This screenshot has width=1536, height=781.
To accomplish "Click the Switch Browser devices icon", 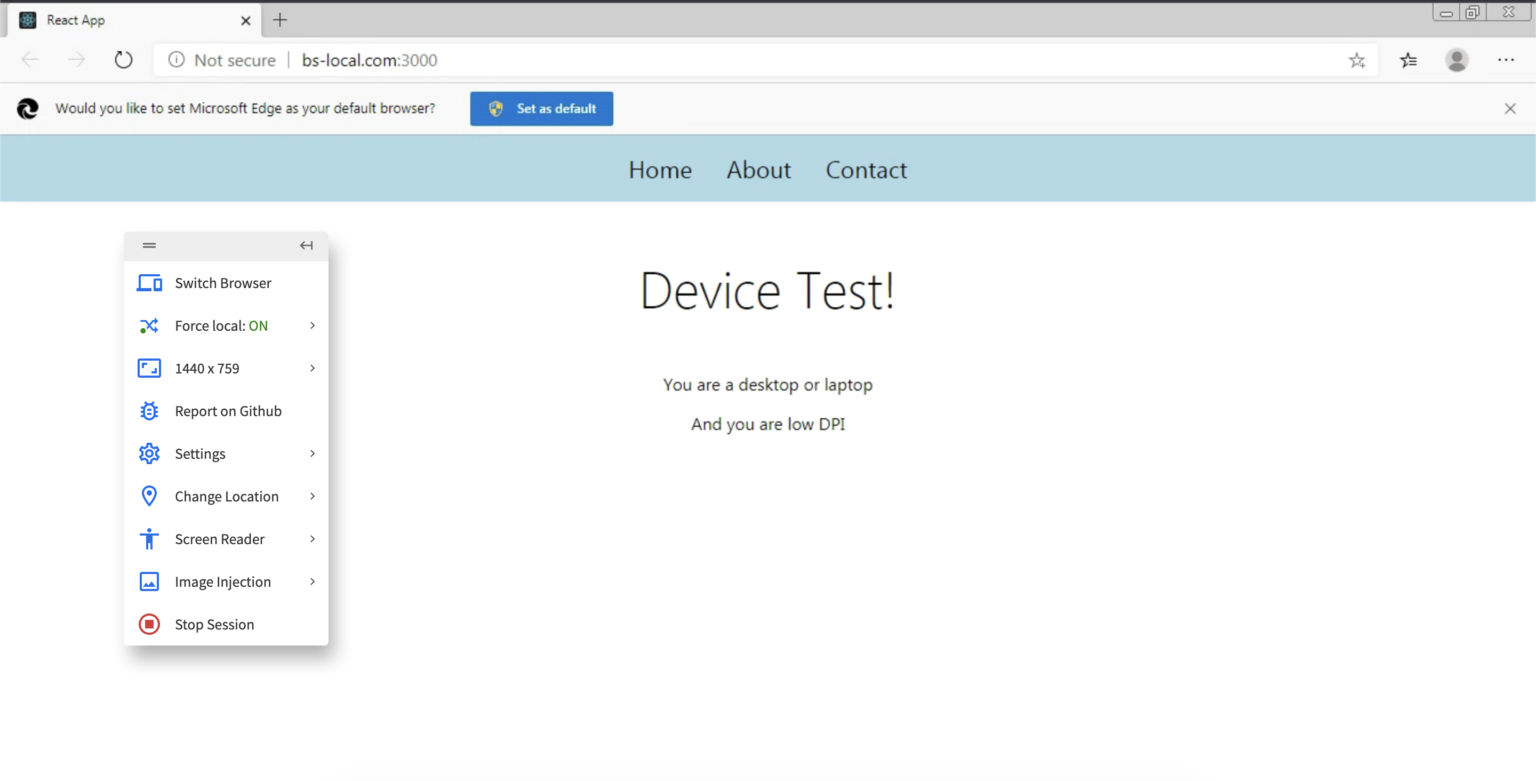I will pos(149,283).
